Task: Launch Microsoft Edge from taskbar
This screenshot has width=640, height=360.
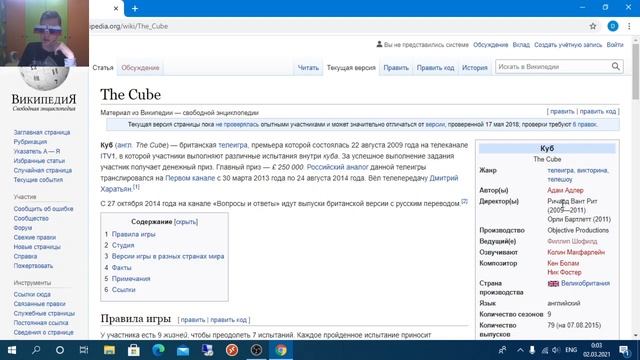Action: [x=158, y=350]
